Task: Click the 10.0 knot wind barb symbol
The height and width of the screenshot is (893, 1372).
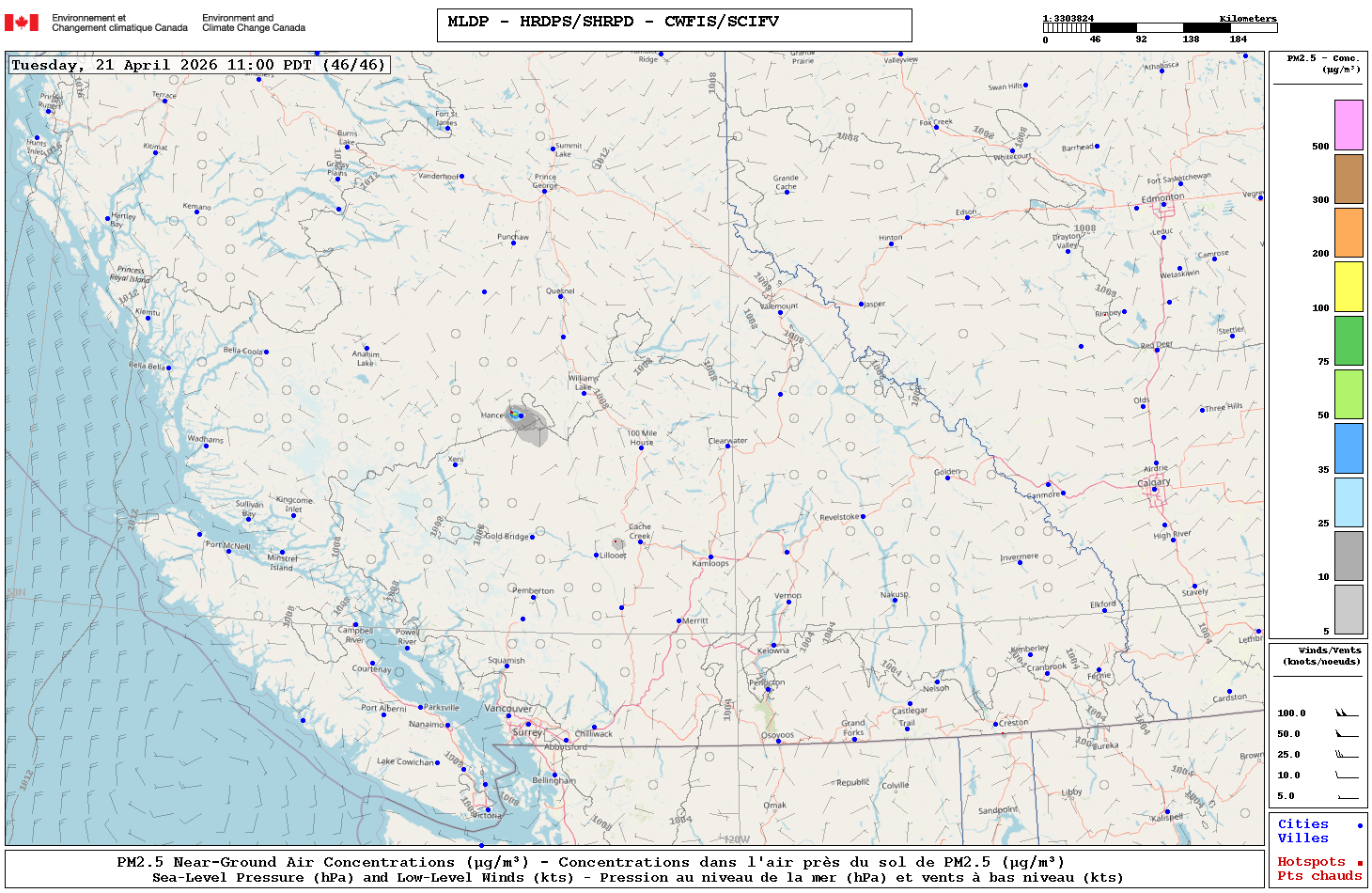Action: (1347, 775)
